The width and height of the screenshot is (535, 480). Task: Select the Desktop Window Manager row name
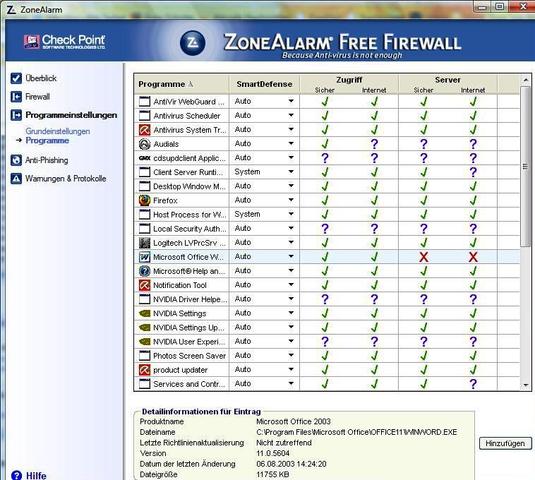pyautogui.click(x=189, y=186)
